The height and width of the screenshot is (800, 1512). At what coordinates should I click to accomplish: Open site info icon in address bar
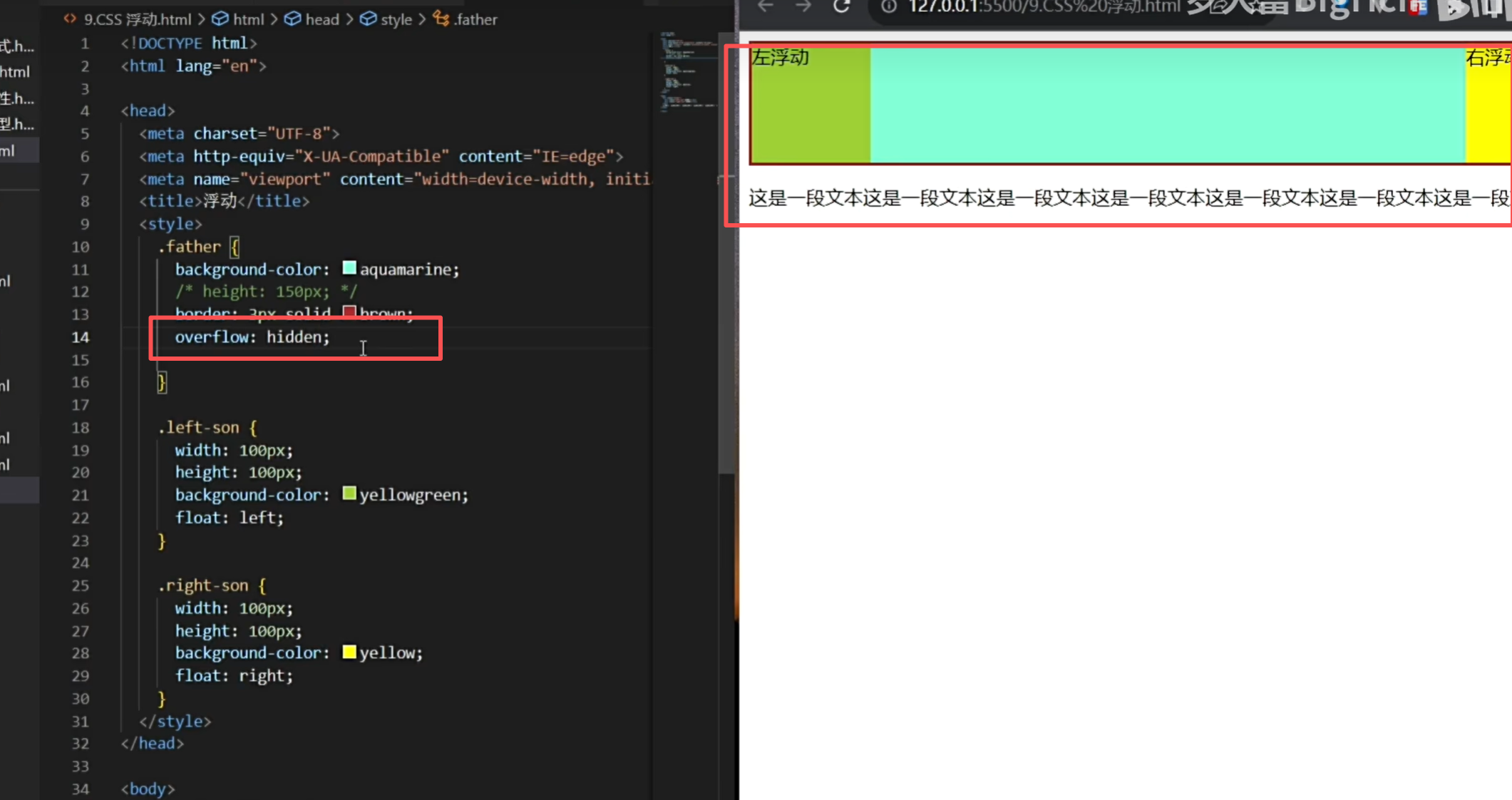pos(888,6)
